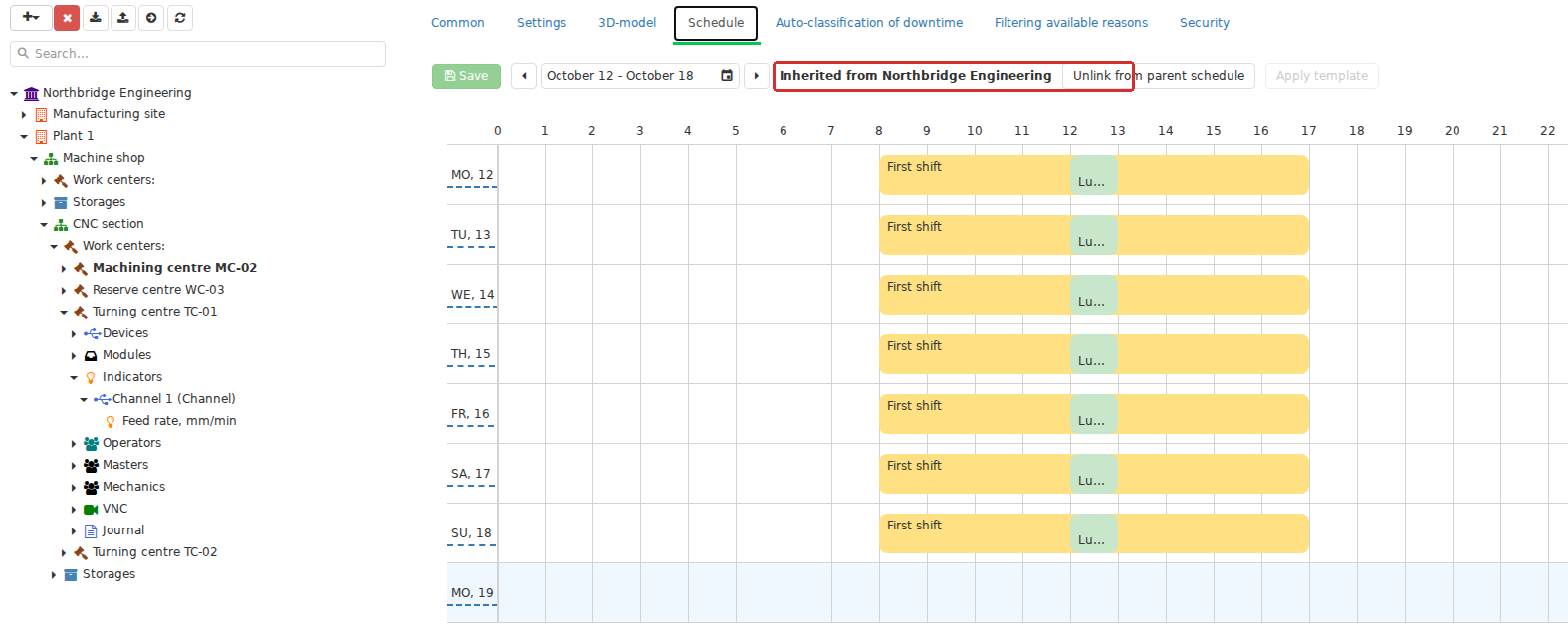This screenshot has width=1568, height=633.
Task: Click the refresh tree icon
Action: pos(180,18)
